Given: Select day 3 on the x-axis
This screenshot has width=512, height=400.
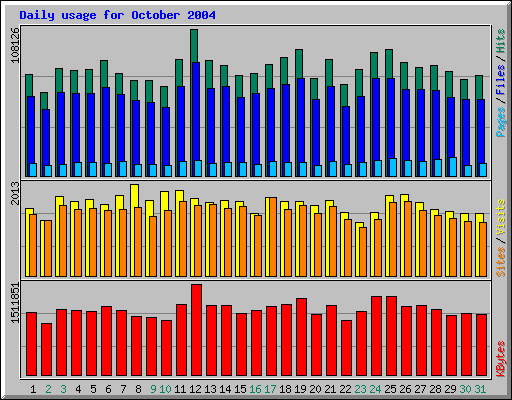Looking at the screenshot, I should [63, 389].
